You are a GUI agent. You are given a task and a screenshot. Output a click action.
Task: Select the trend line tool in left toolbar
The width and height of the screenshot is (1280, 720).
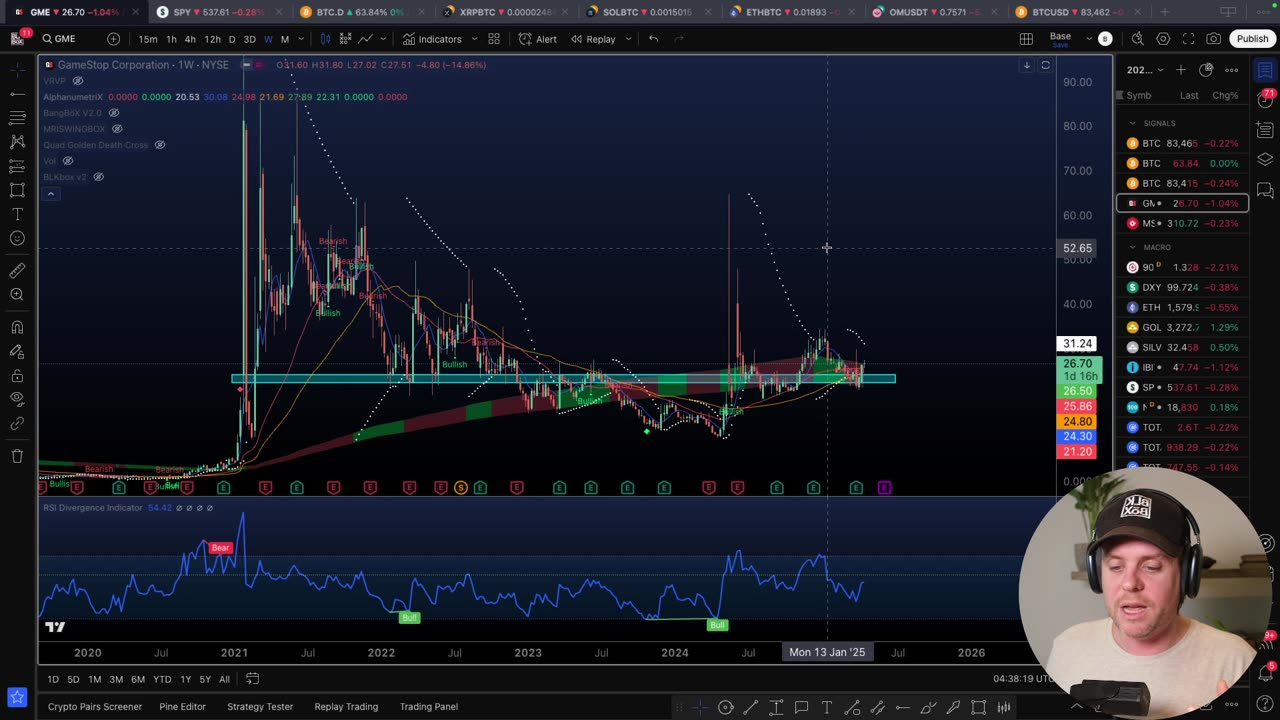pos(17,94)
